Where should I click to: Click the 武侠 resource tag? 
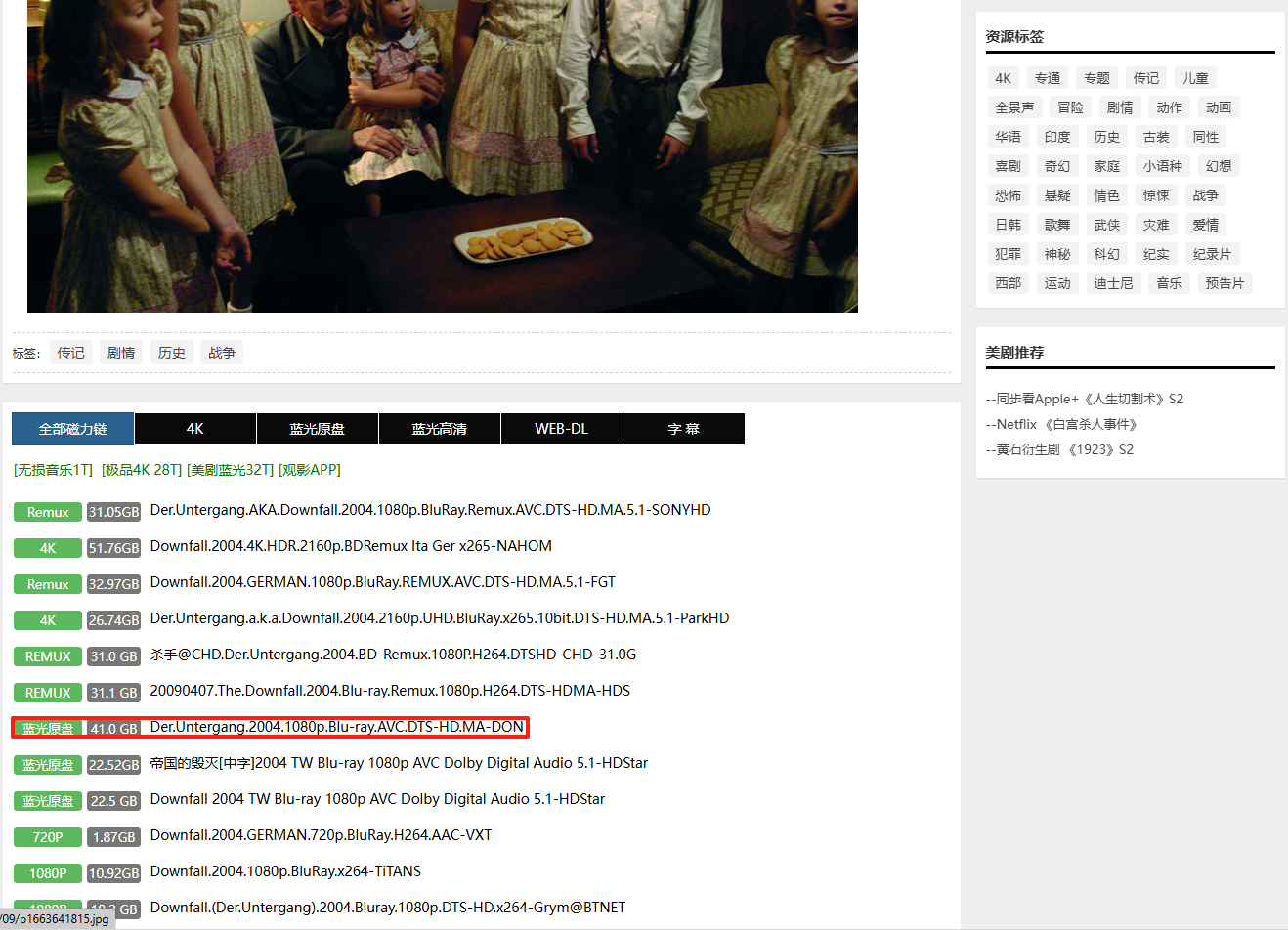[x=1107, y=225]
